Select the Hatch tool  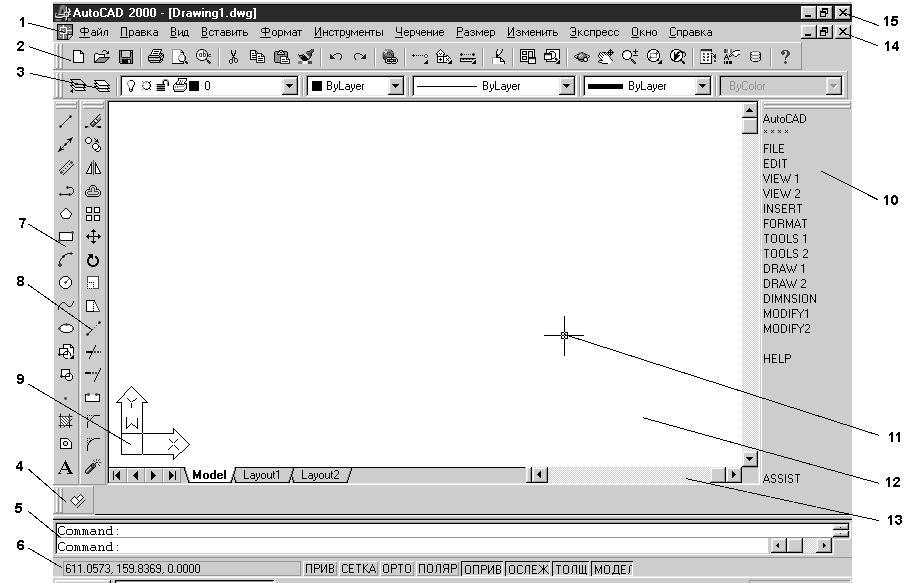65,421
